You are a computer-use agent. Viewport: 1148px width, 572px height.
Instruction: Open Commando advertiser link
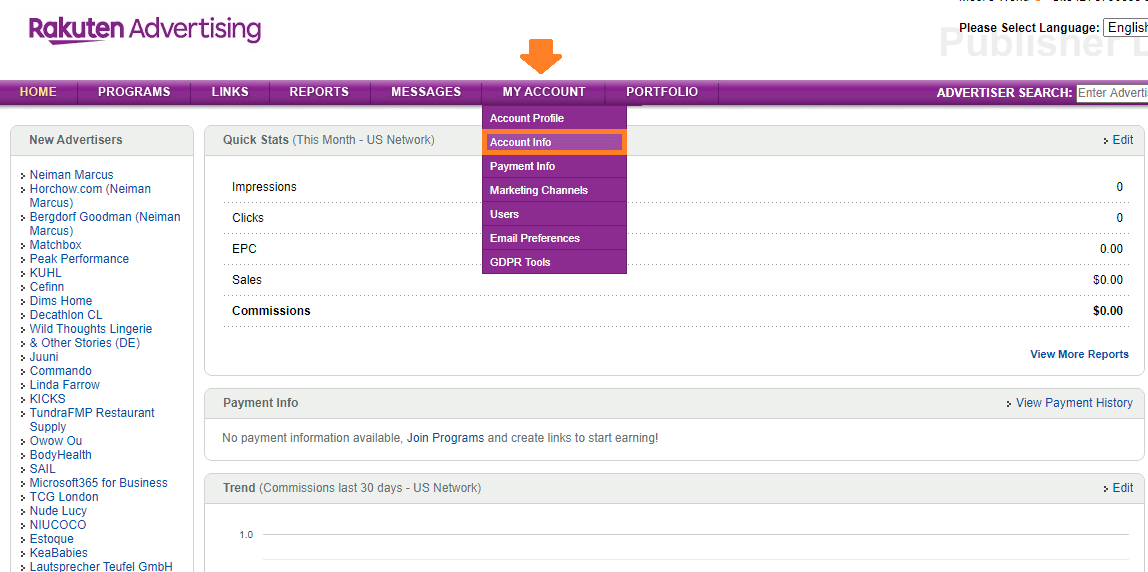point(61,371)
